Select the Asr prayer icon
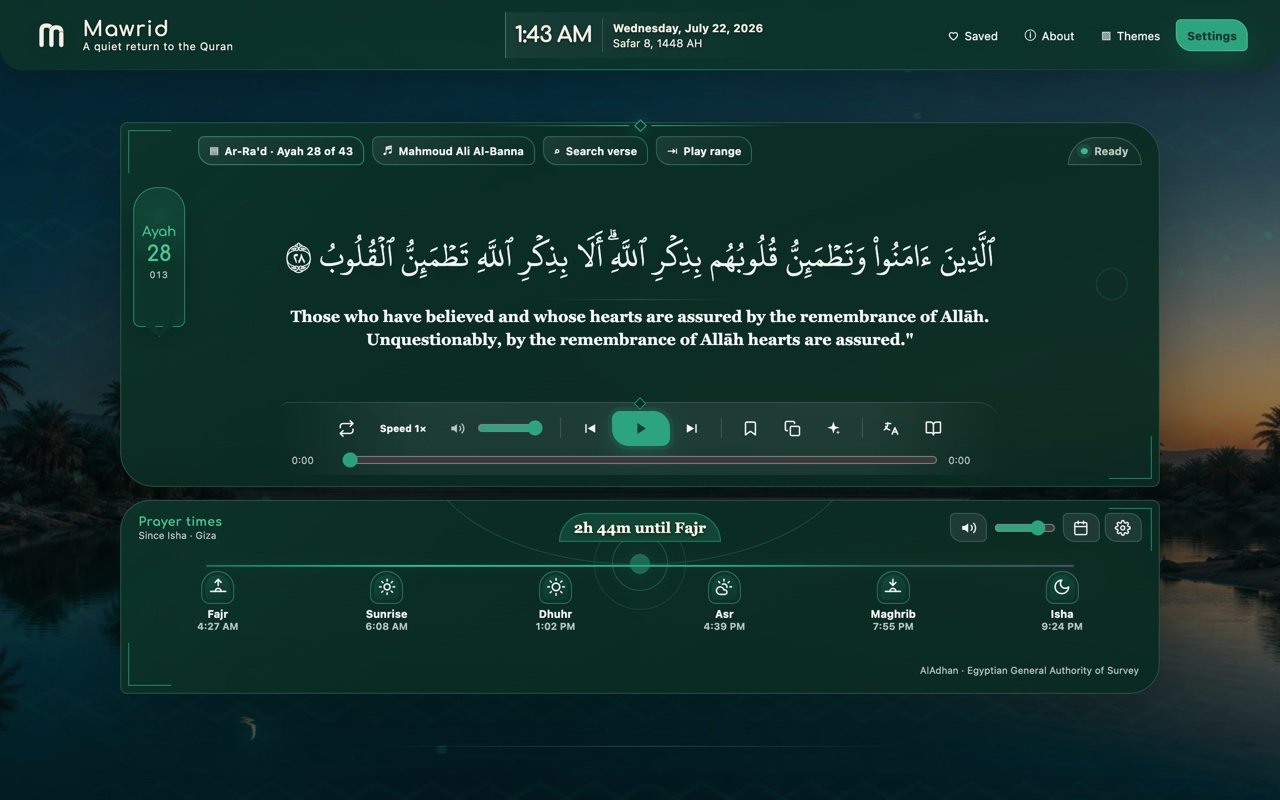Screen dimensions: 1280x800 724,587
